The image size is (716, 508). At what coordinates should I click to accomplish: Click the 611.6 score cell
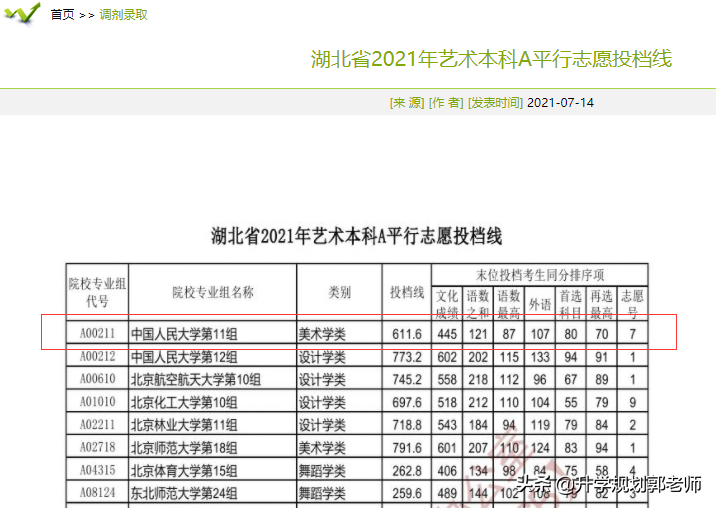tap(407, 334)
